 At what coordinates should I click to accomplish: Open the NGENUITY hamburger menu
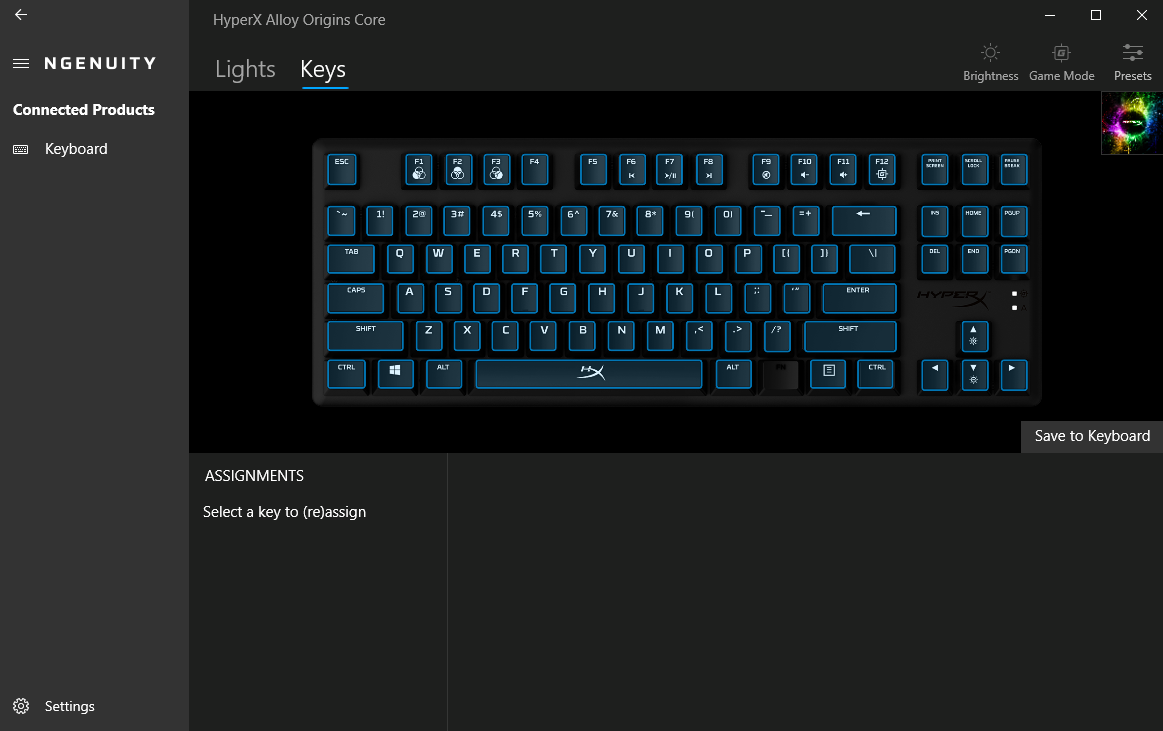[21, 64]
